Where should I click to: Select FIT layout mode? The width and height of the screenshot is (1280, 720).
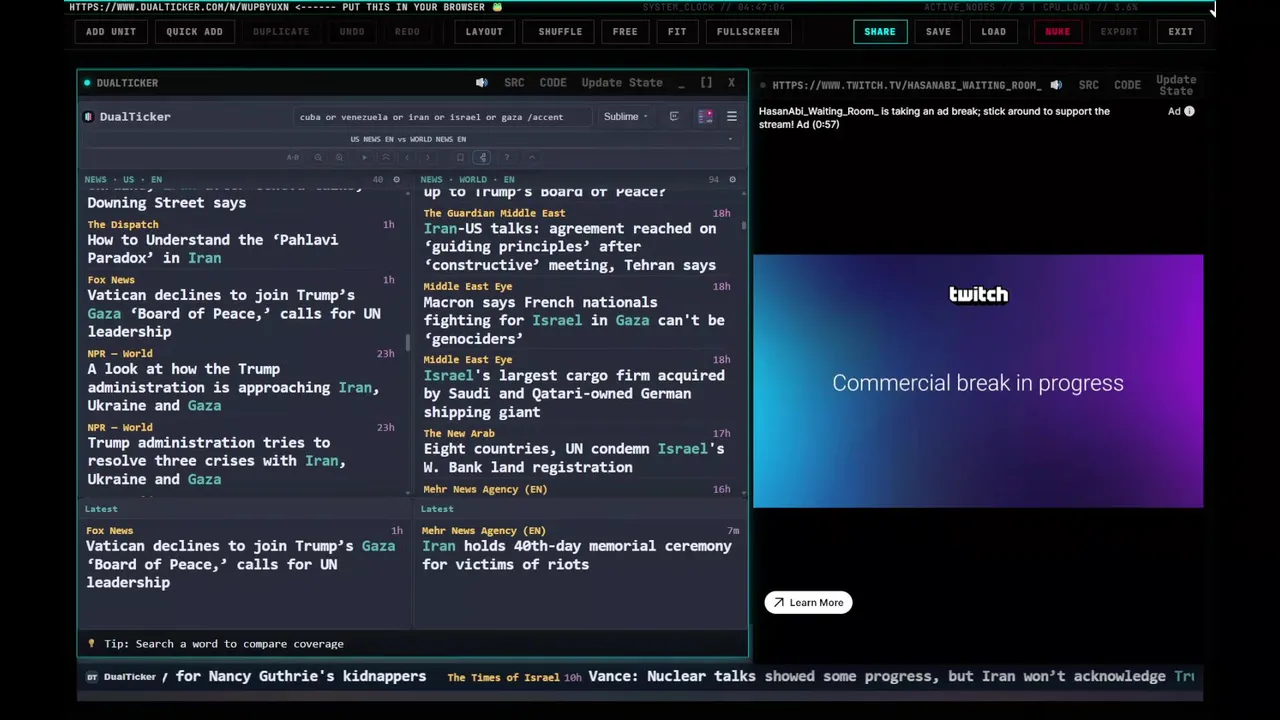pos(677,32)
